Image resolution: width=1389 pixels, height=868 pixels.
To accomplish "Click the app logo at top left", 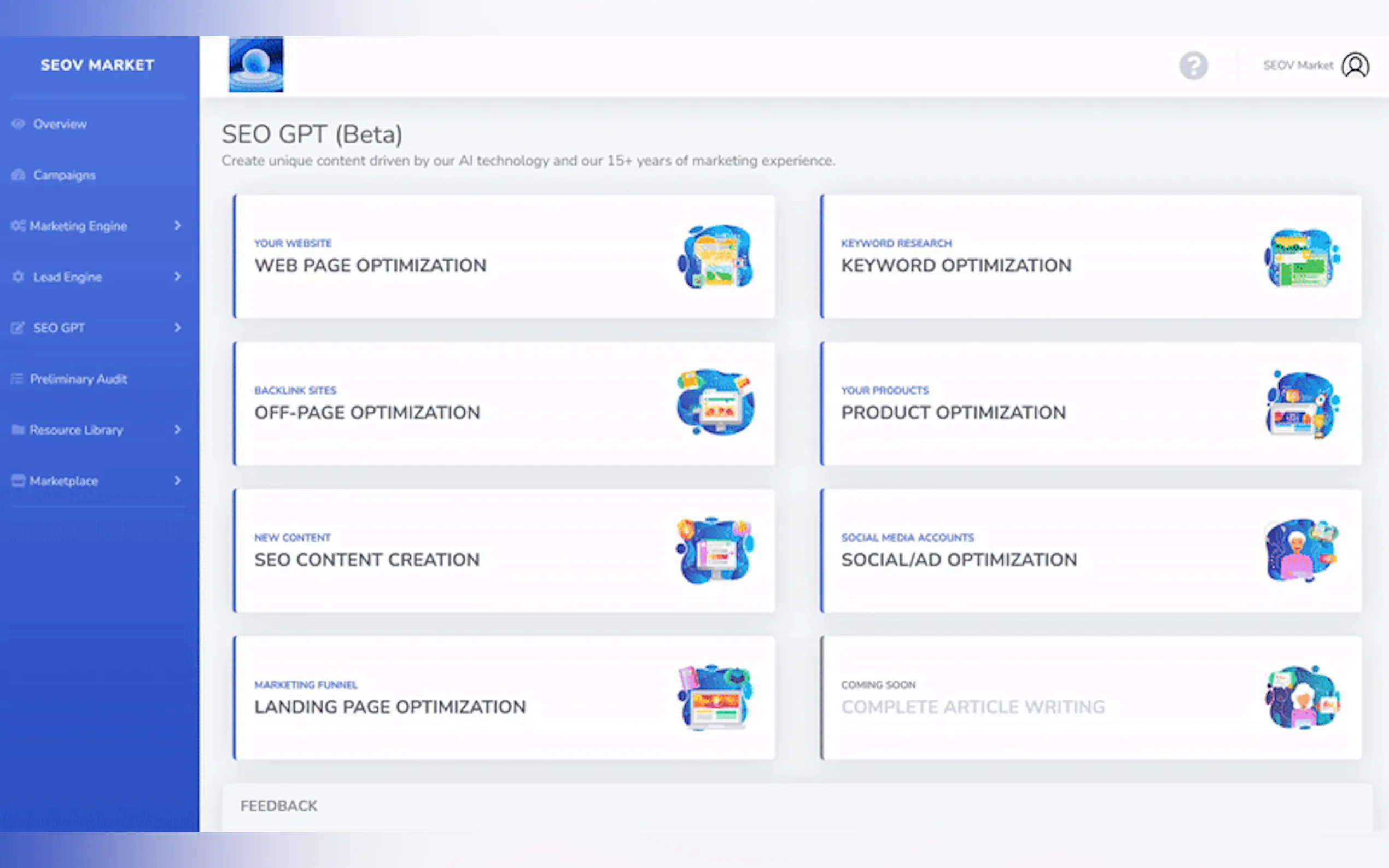I will click(255, 64).
